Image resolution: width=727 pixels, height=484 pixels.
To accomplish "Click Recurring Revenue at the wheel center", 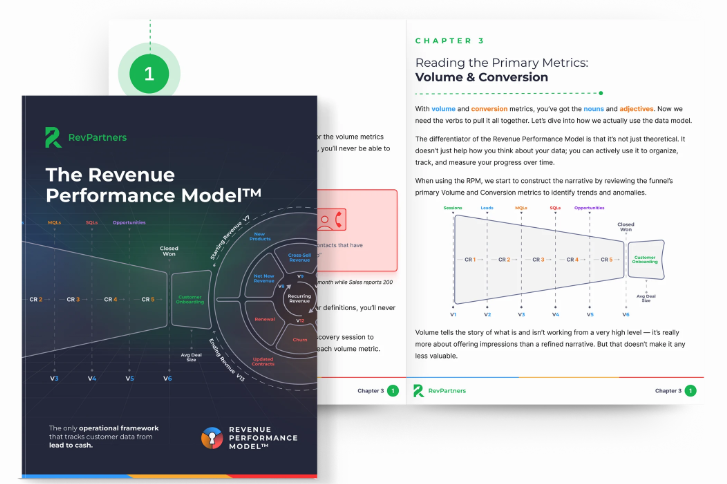I will tap(299, 298).
